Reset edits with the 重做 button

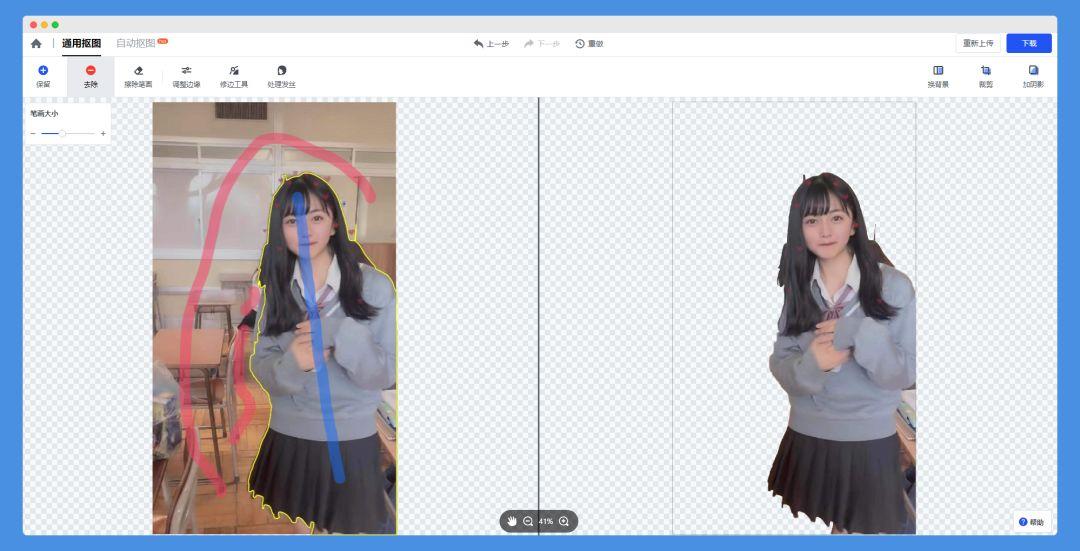[589, 44]
